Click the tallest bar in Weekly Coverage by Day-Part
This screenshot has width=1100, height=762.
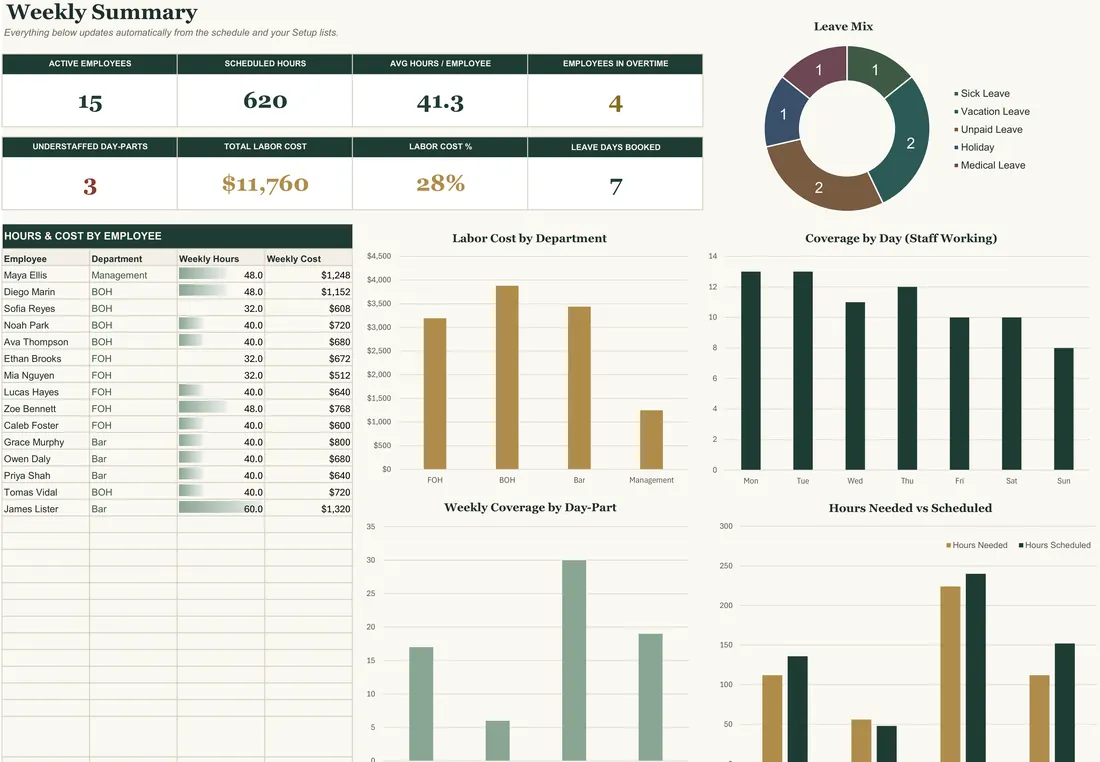[x=574, y=660]
